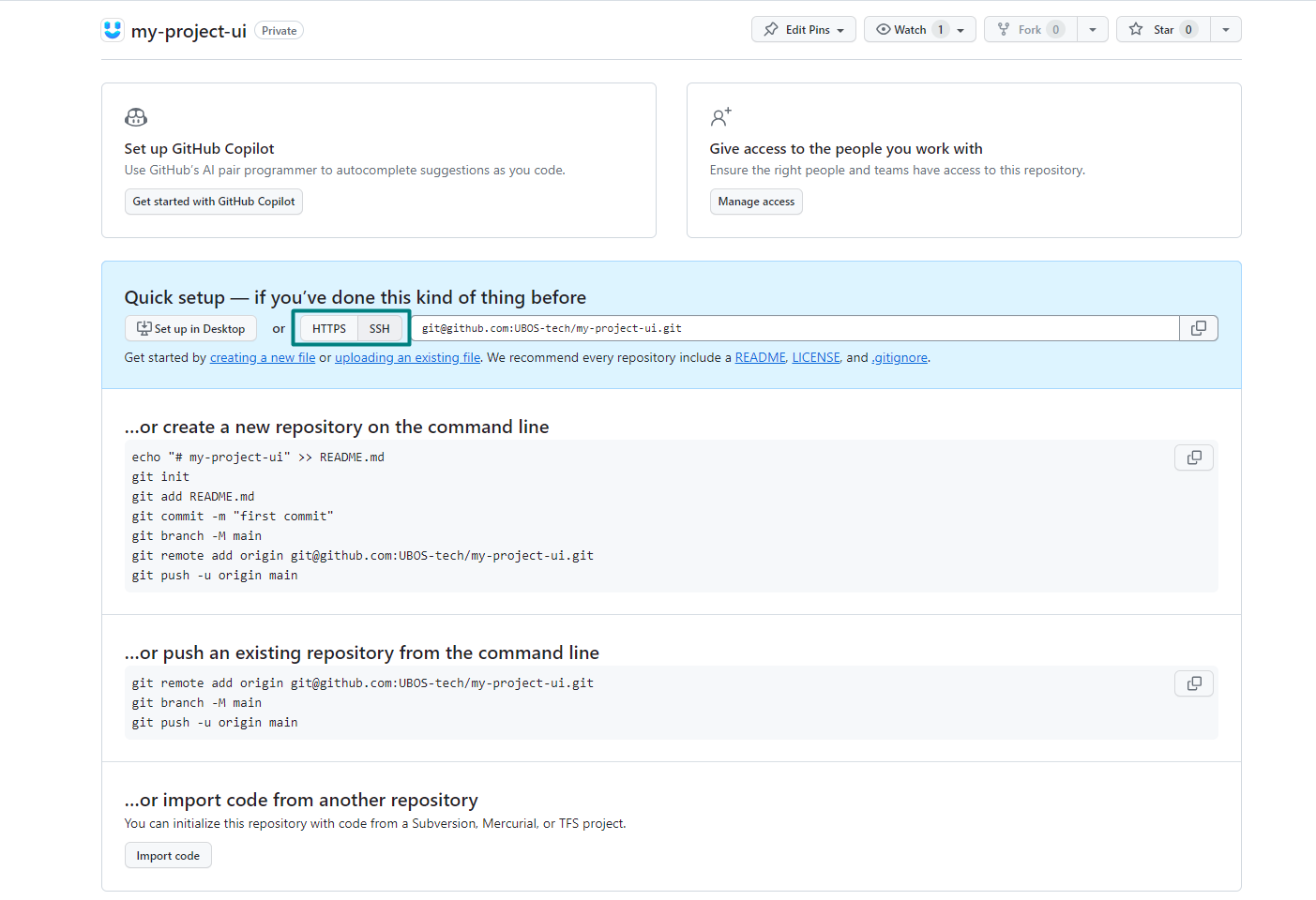This screenshot has width=1316, height=900.
Task: Expand the star lists dropdown arrow
Action: [1226, 29]
